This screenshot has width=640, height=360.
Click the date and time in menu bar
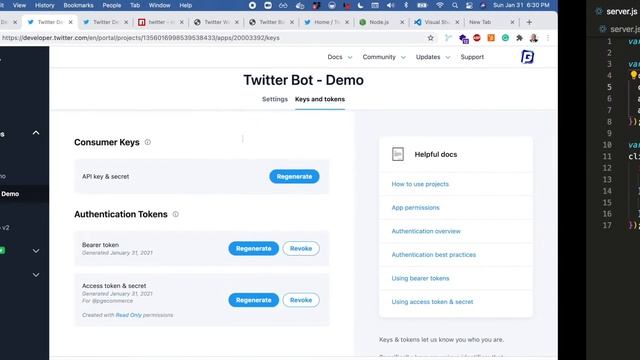(x=521, y=5)
